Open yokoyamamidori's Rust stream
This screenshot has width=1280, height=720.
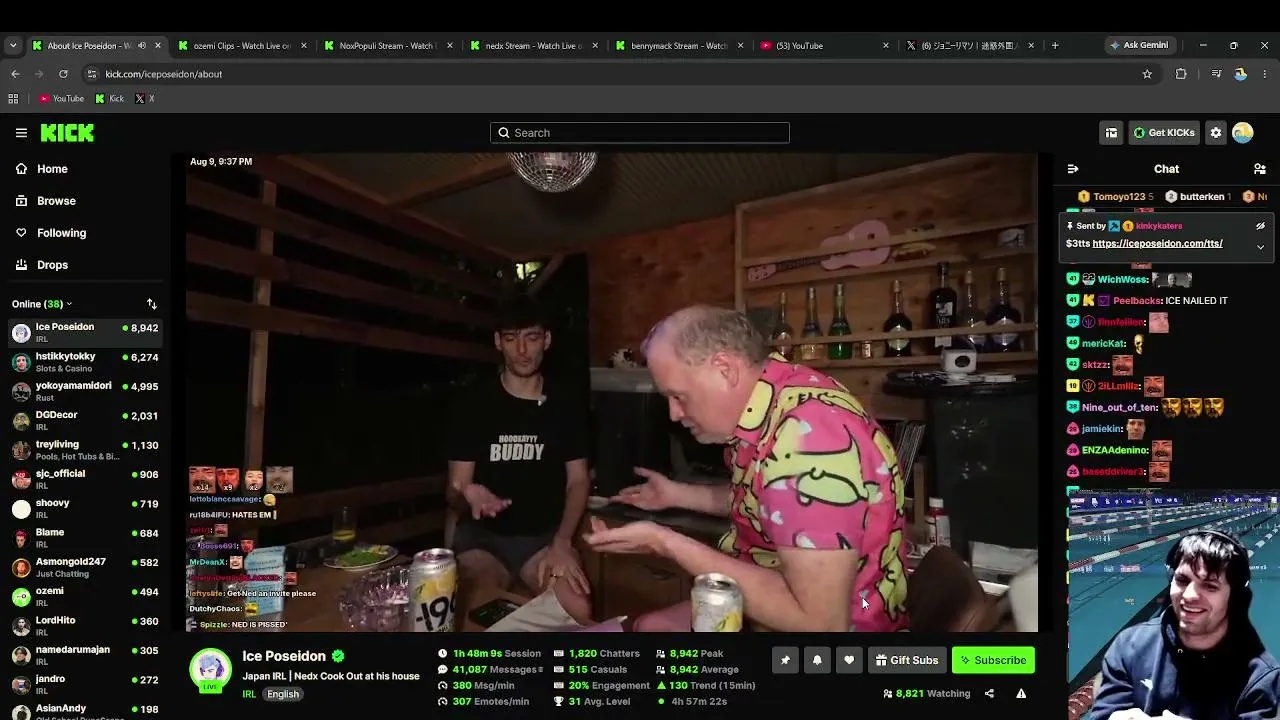point(84,391)
